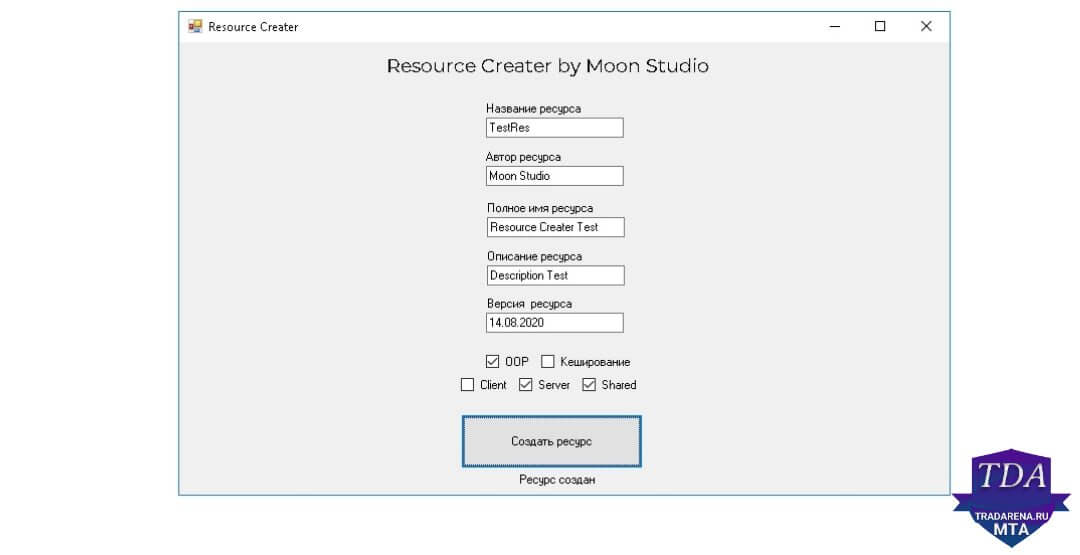Disable the Server checkbox

(x=526, y=385)
